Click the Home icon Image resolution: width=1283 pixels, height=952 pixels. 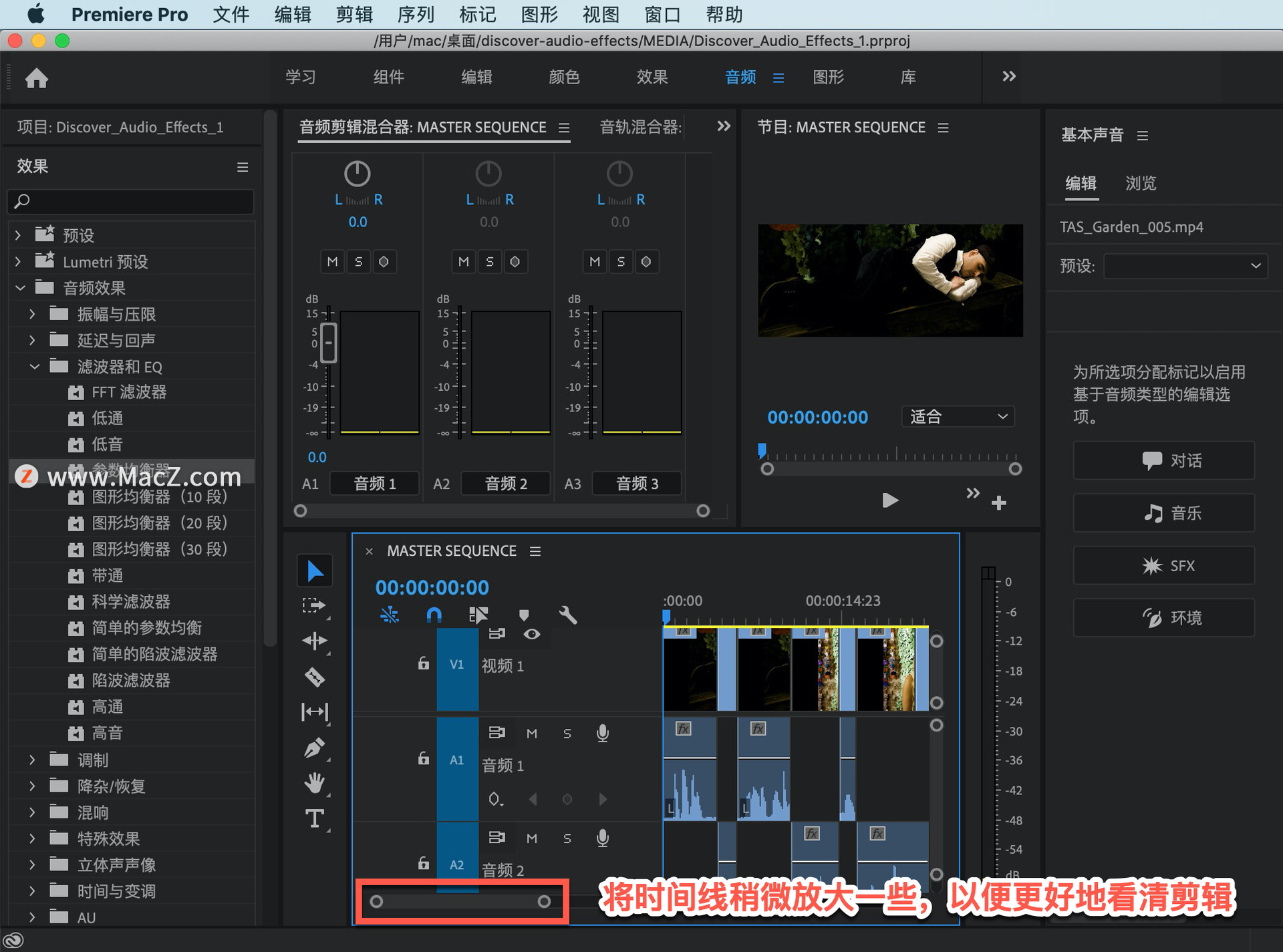37,78
